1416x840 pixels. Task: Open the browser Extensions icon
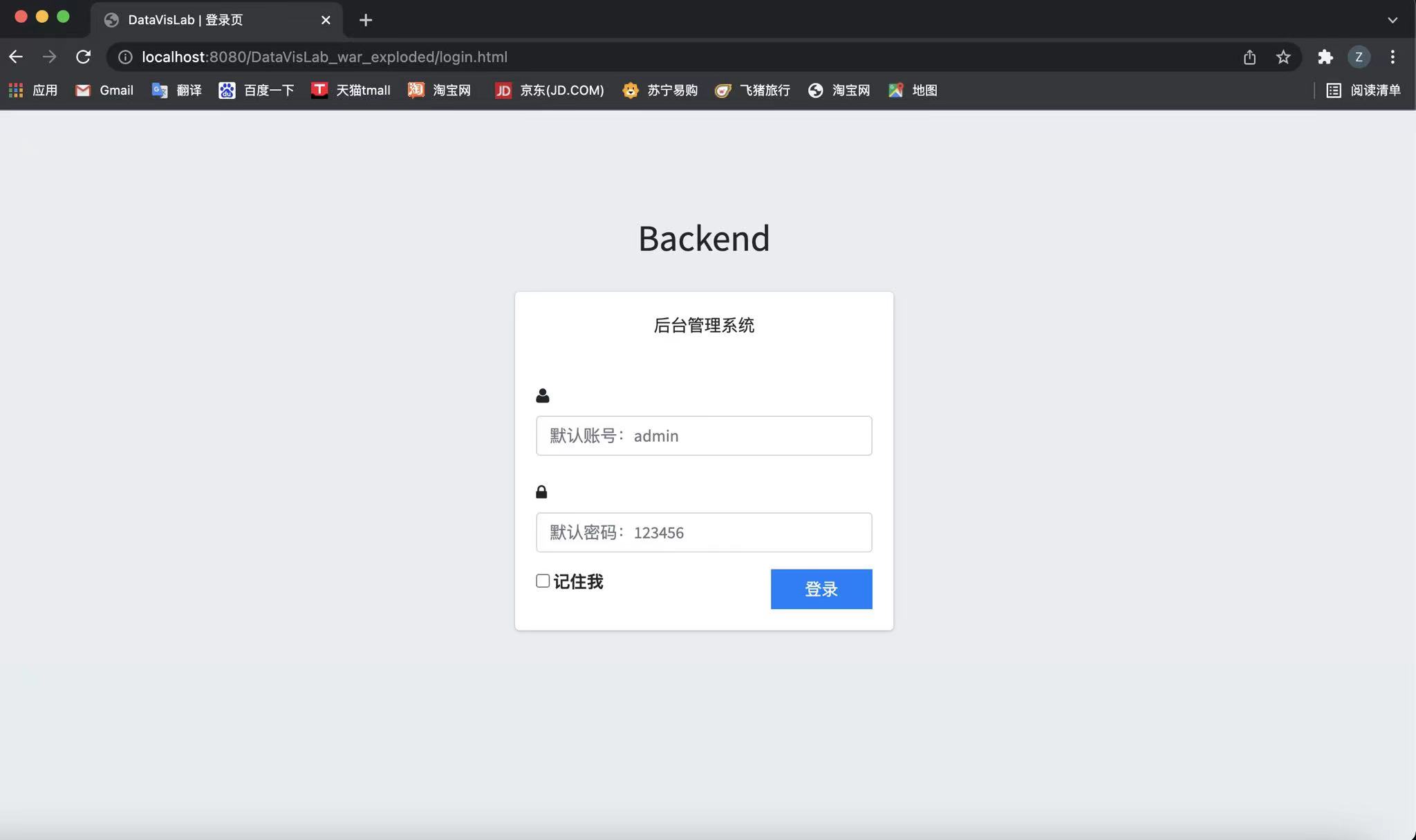(1325, 57)
